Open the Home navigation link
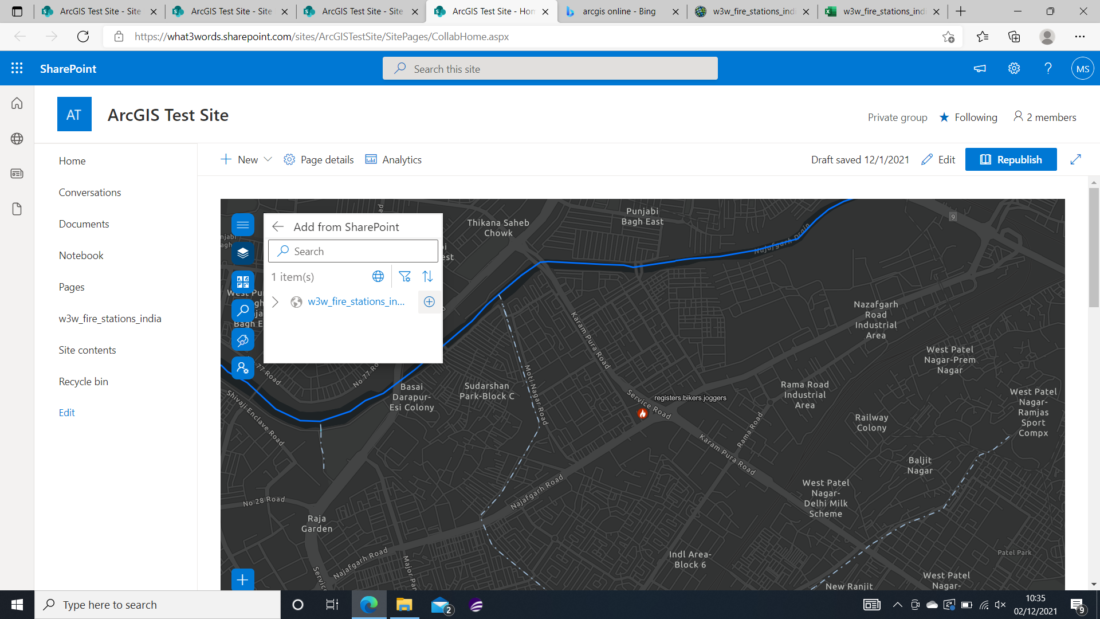The height and width of the screenshot is (619, 1100). [72, 161]
